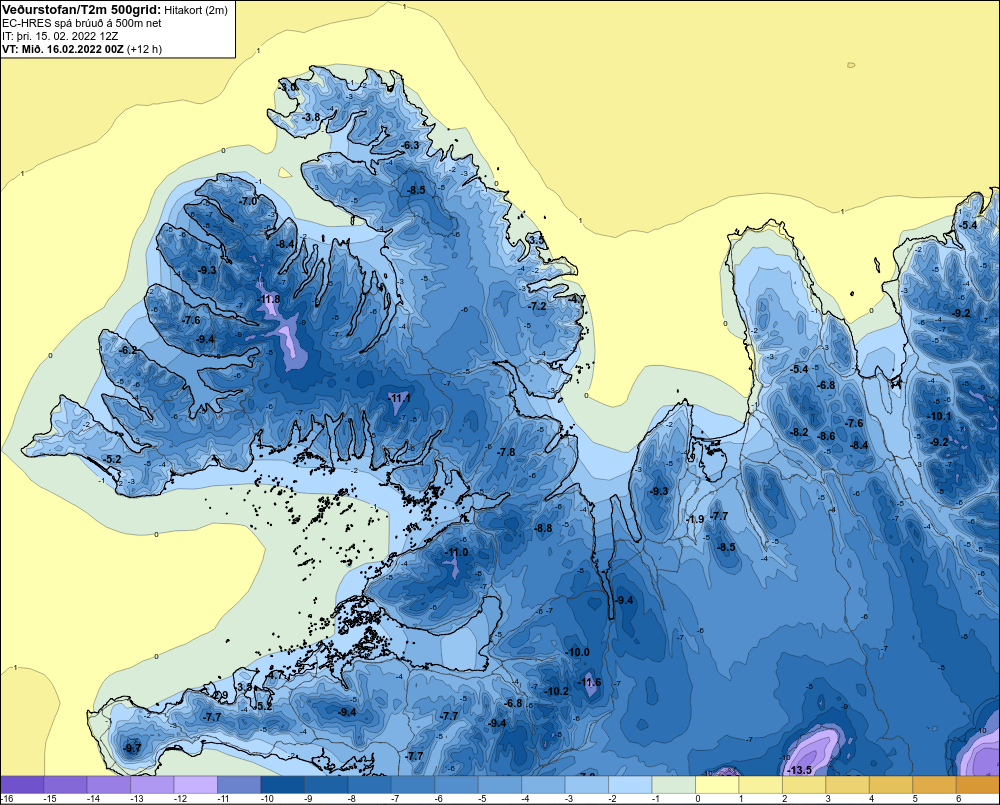Viewport: 1000px width, 805px height.
Task: Pick the legend swatch between 4 and 5
Action: [891, 785]
